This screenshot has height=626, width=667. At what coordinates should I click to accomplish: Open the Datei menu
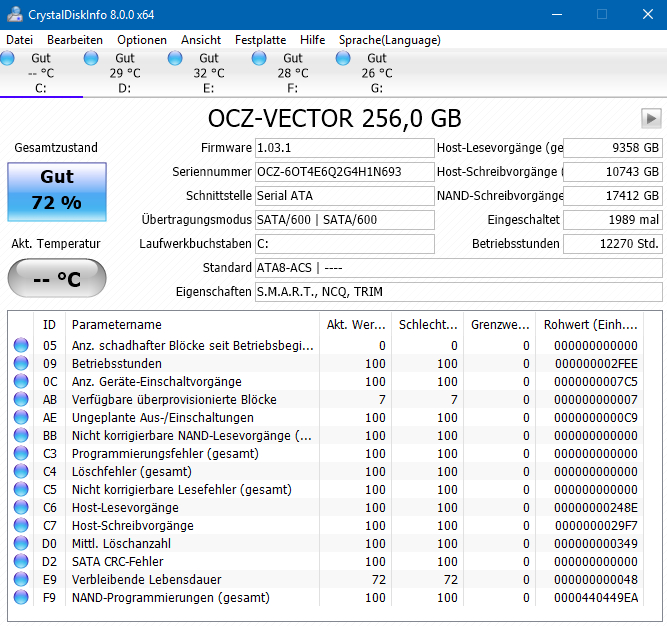click(x=20, y=40)
